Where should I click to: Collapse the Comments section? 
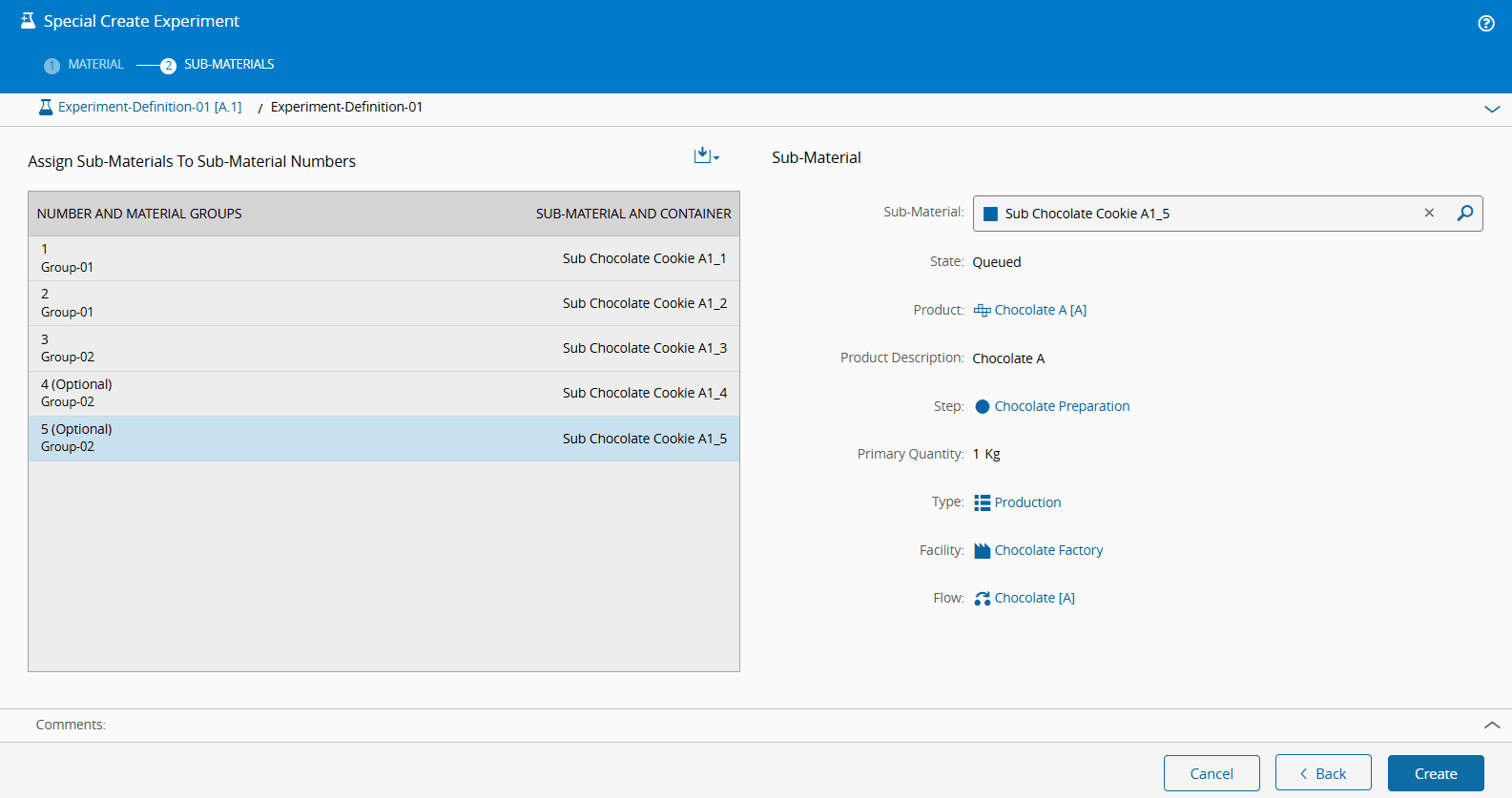(x=1491, y=726)
